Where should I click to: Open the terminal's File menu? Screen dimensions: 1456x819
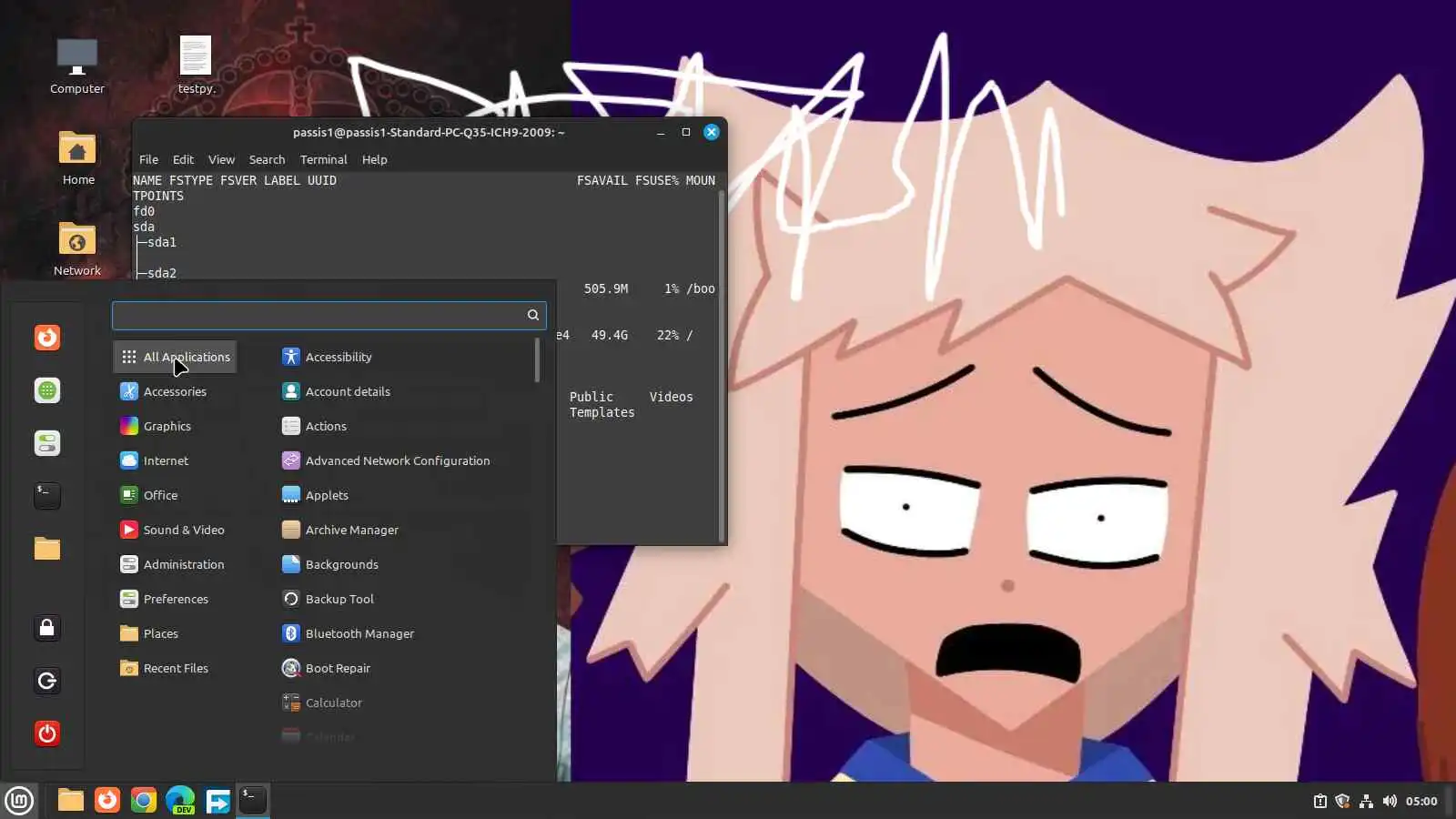[148, 159]
